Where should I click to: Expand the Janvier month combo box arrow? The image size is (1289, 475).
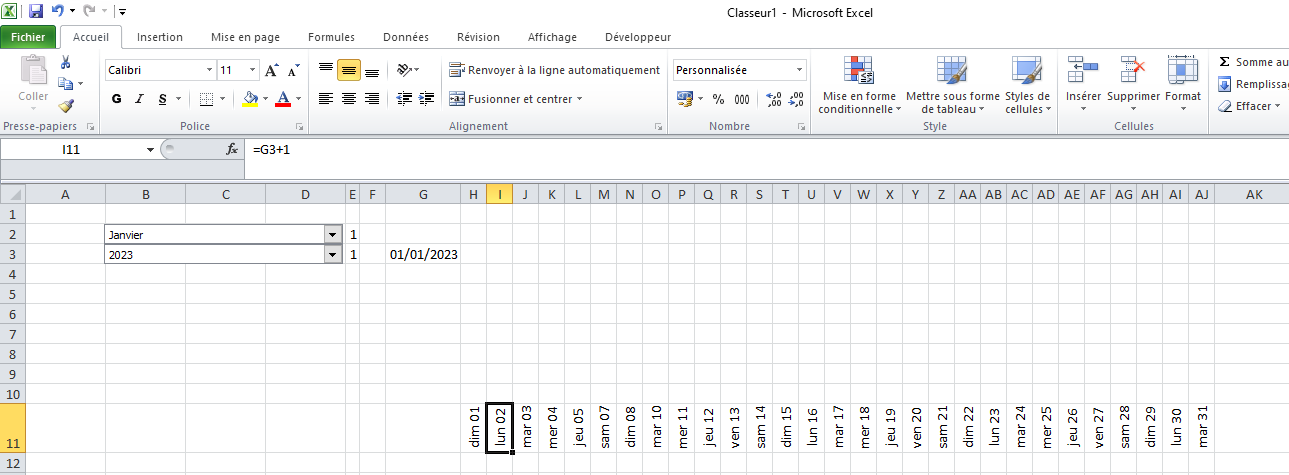pos(332,234)
